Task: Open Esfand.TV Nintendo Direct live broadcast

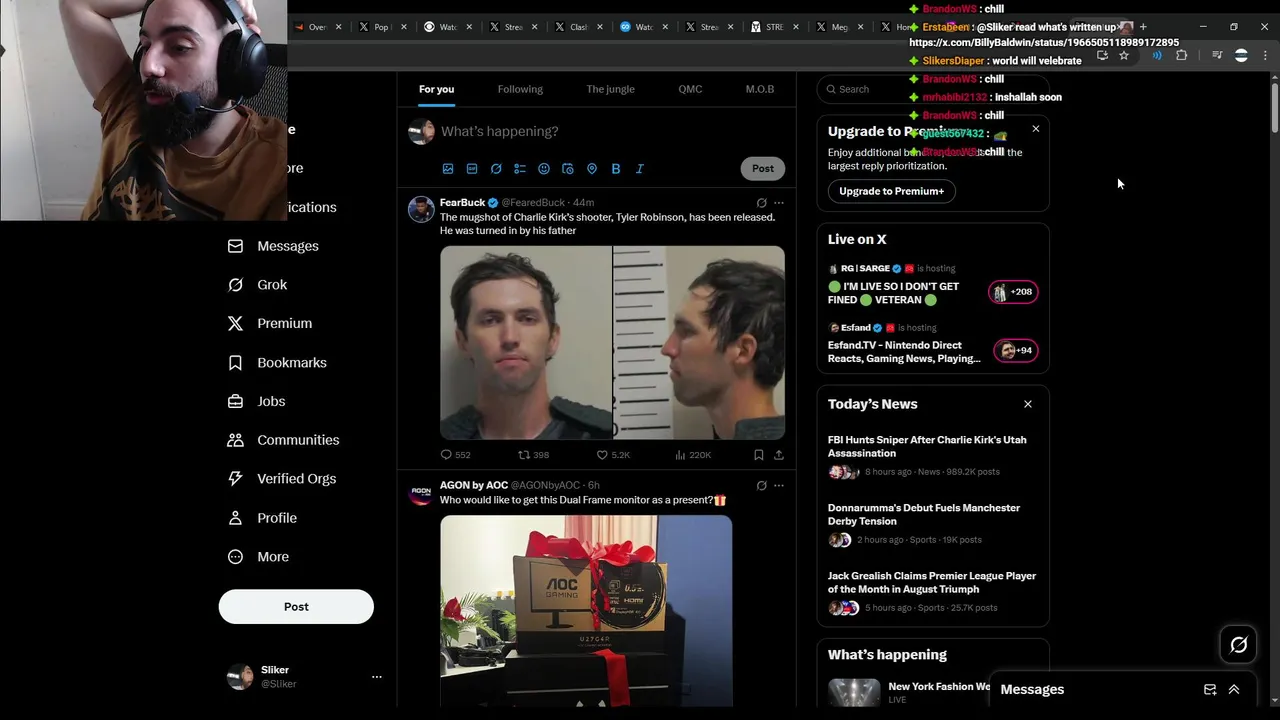Action: click(932, 343)
